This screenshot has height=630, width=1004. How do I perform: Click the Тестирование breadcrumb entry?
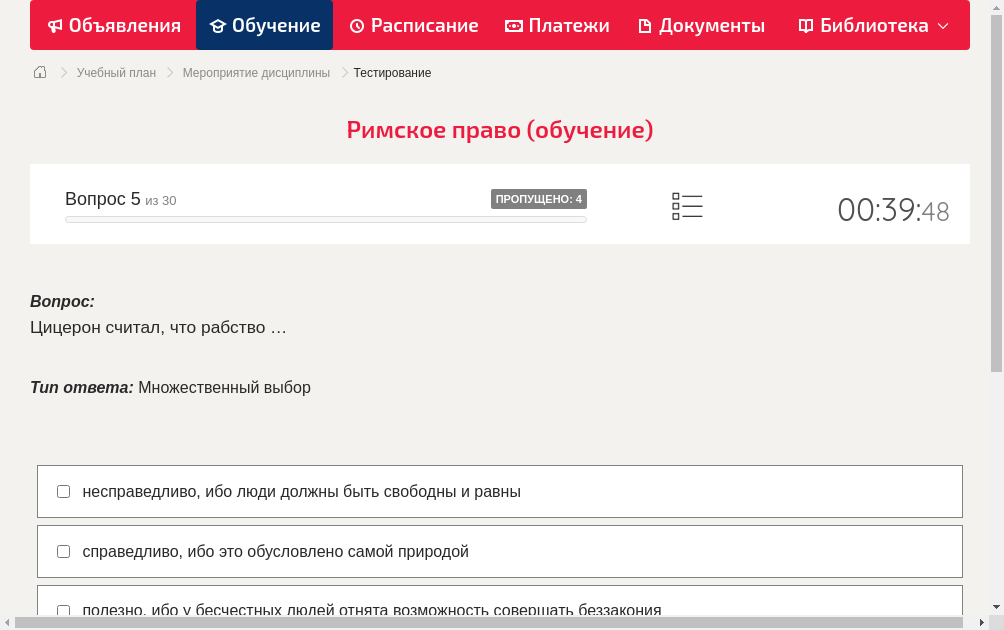391,72
